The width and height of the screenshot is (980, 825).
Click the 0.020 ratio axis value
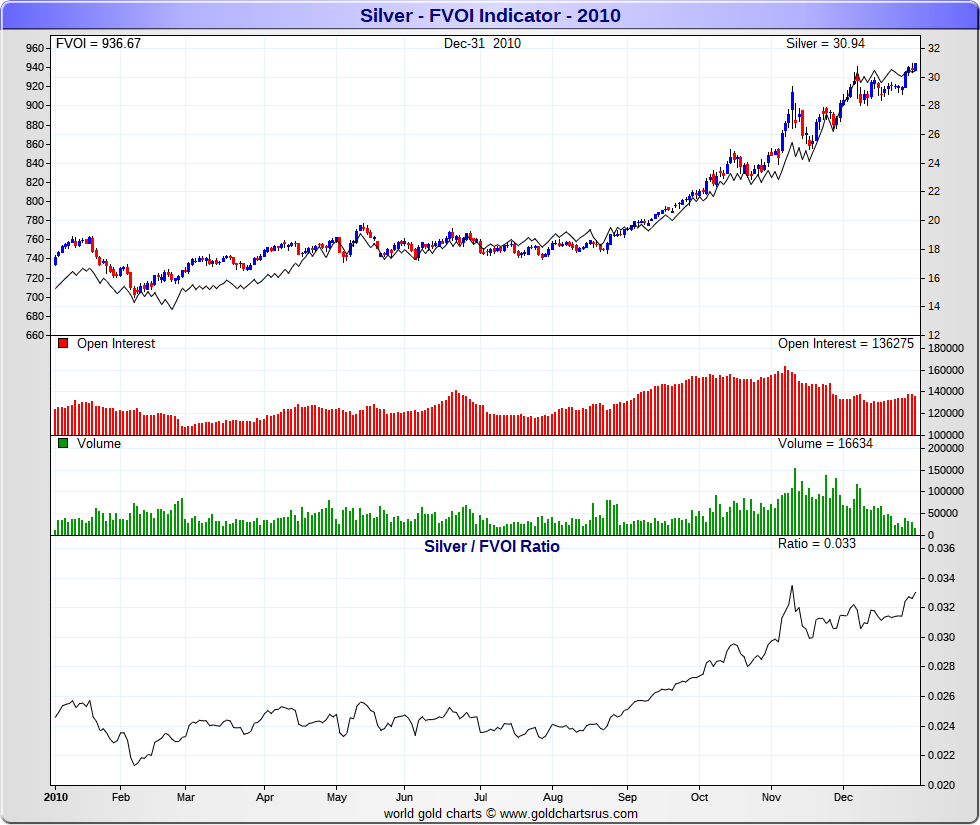click(x=941, y=785)
